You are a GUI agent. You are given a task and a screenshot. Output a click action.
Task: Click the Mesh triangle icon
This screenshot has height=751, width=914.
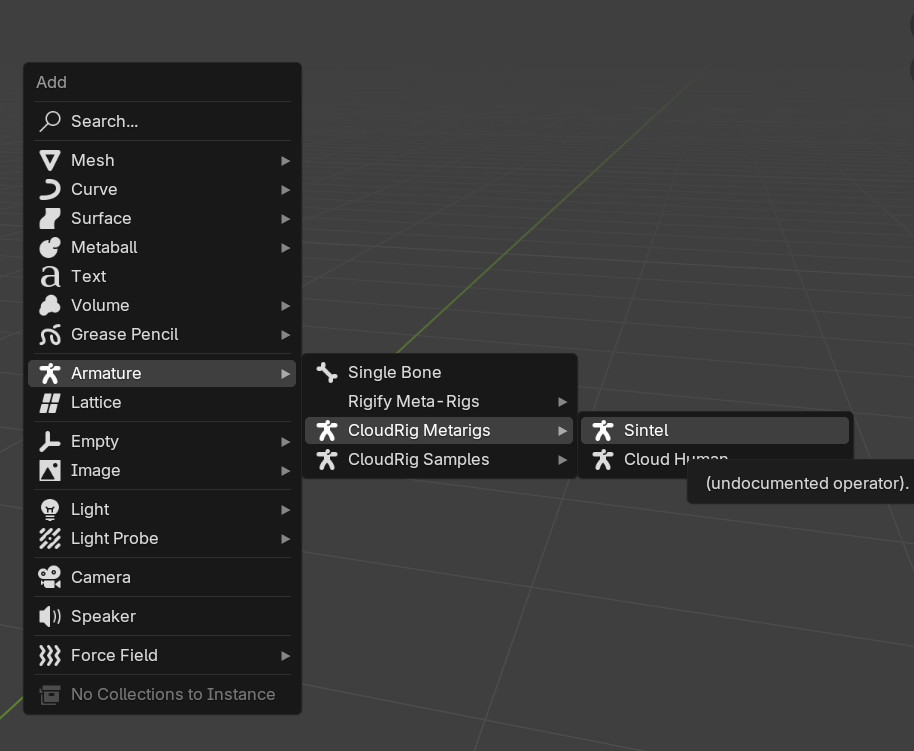click(x=50, y=160)
